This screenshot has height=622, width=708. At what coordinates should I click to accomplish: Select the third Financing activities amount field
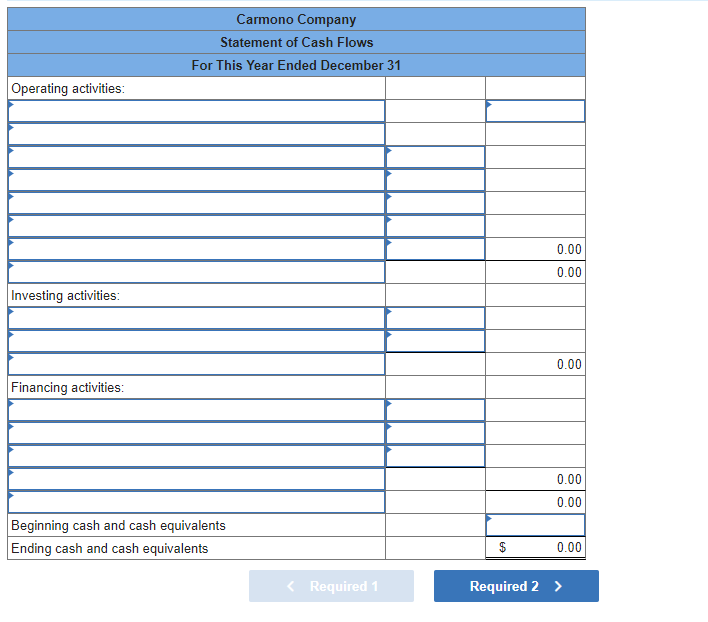435,456
